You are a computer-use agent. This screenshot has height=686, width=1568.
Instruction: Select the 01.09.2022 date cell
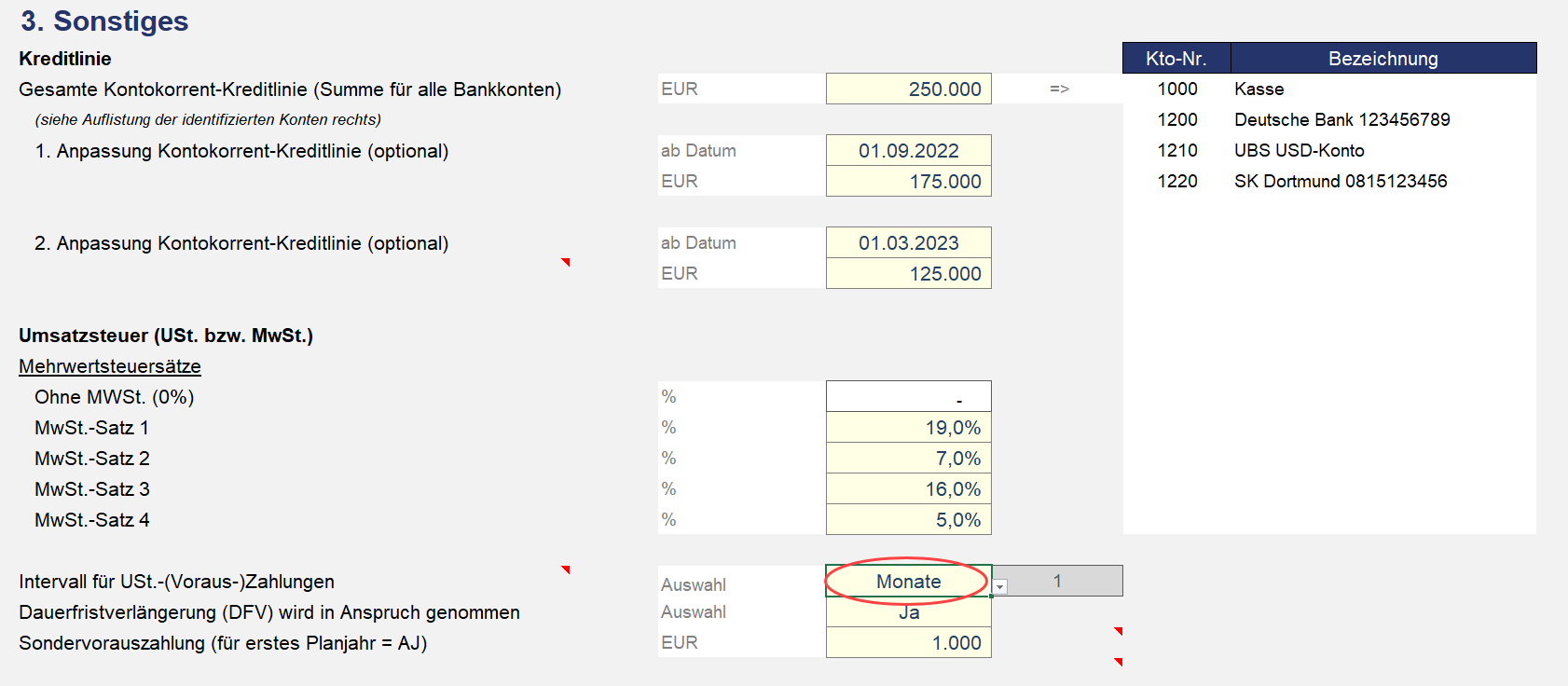909,150
